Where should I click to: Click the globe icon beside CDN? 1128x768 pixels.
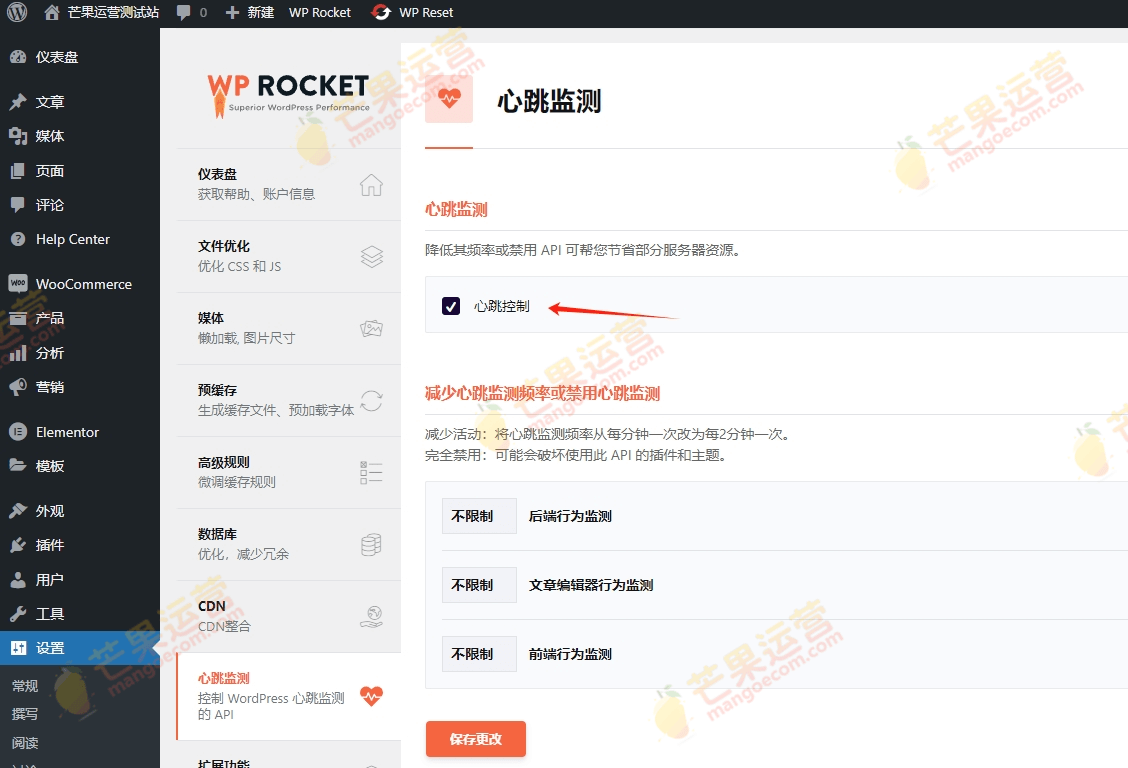371,616
